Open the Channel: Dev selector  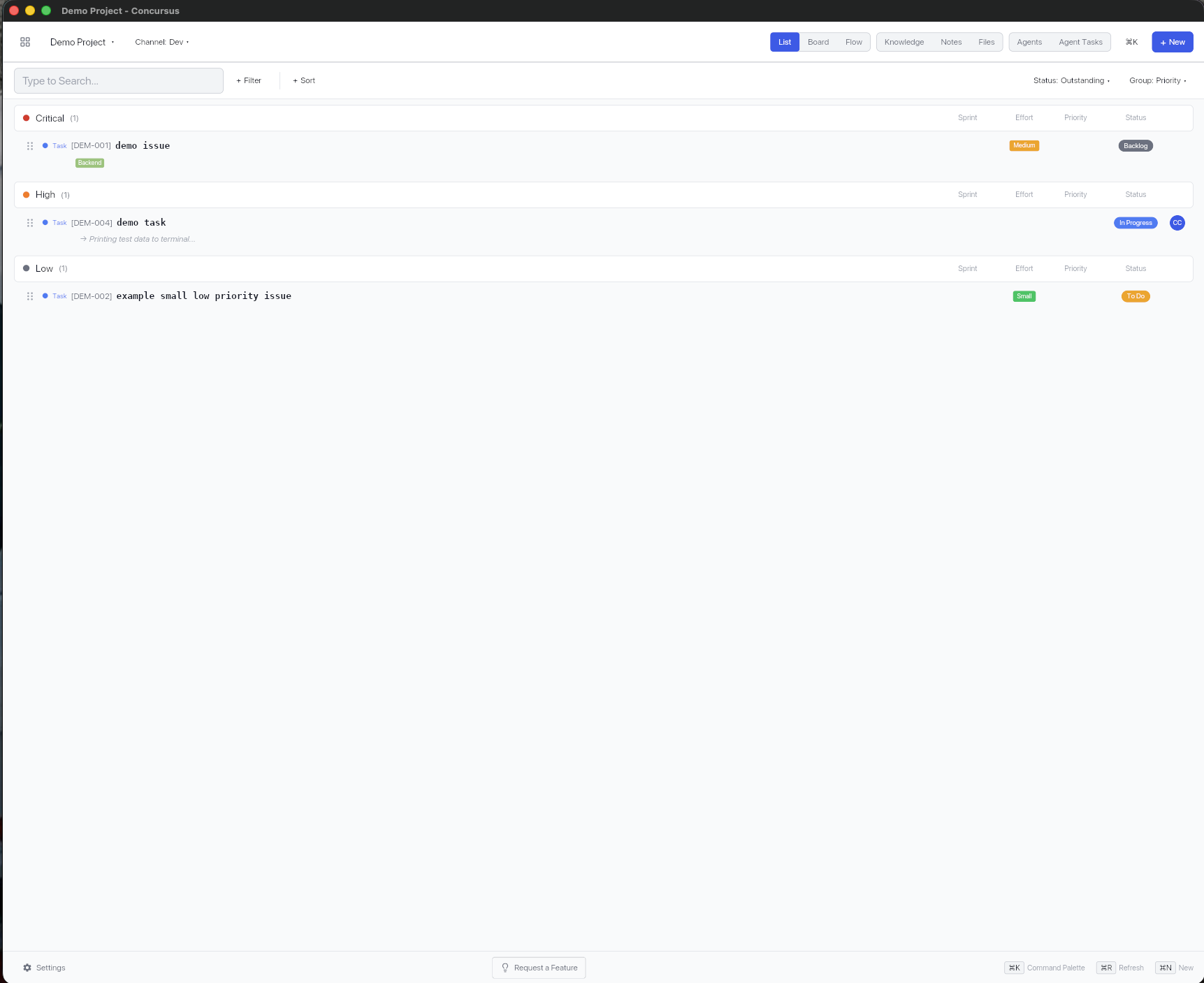pos(162,42)
